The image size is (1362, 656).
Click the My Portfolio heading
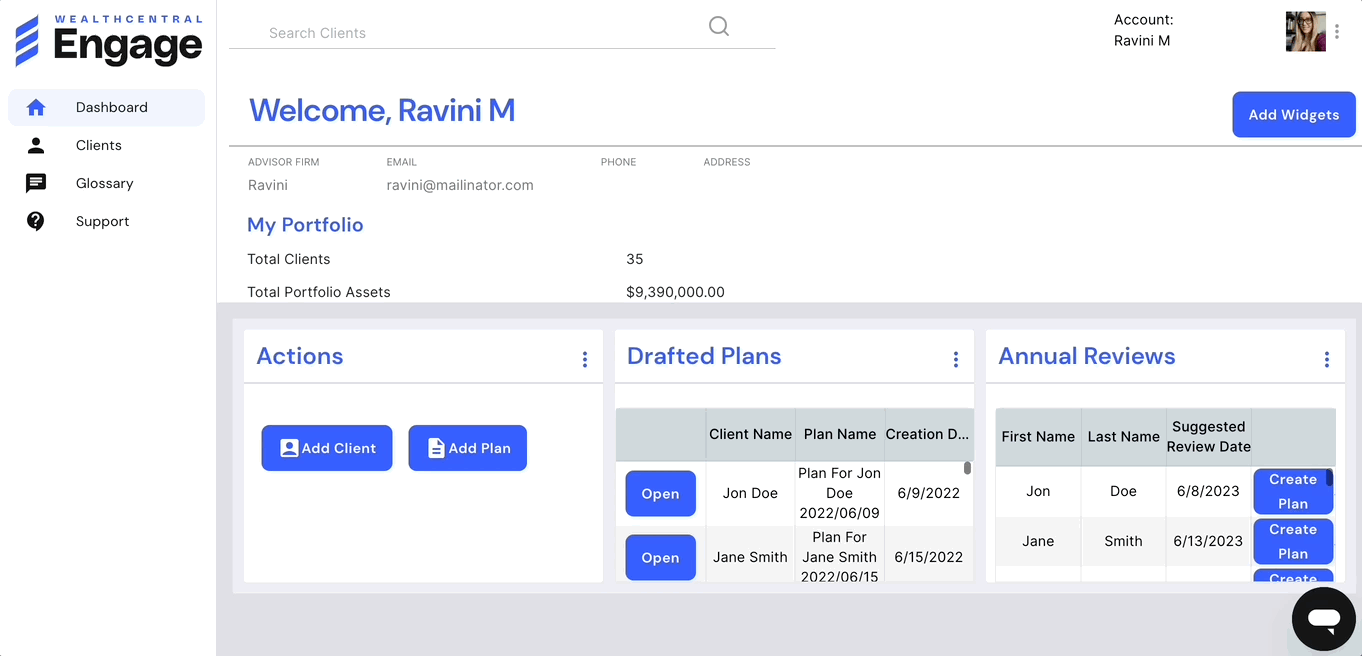(x=305, y=225)
